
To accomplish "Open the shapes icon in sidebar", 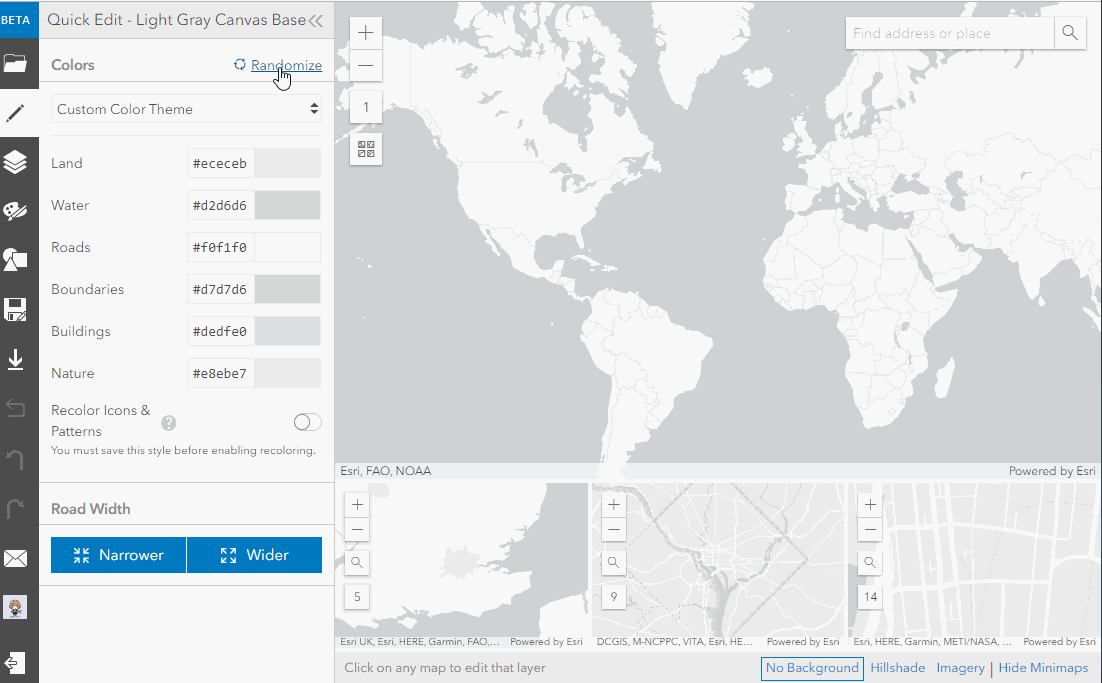I will [15, 260].
